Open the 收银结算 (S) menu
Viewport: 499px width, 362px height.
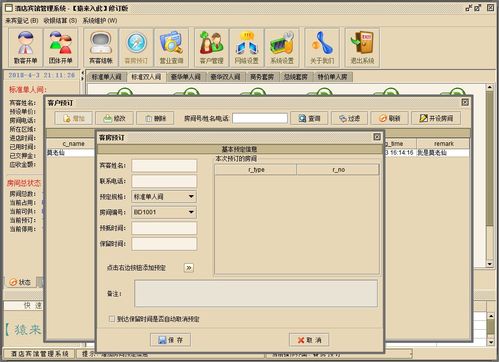tap(60, 21)
